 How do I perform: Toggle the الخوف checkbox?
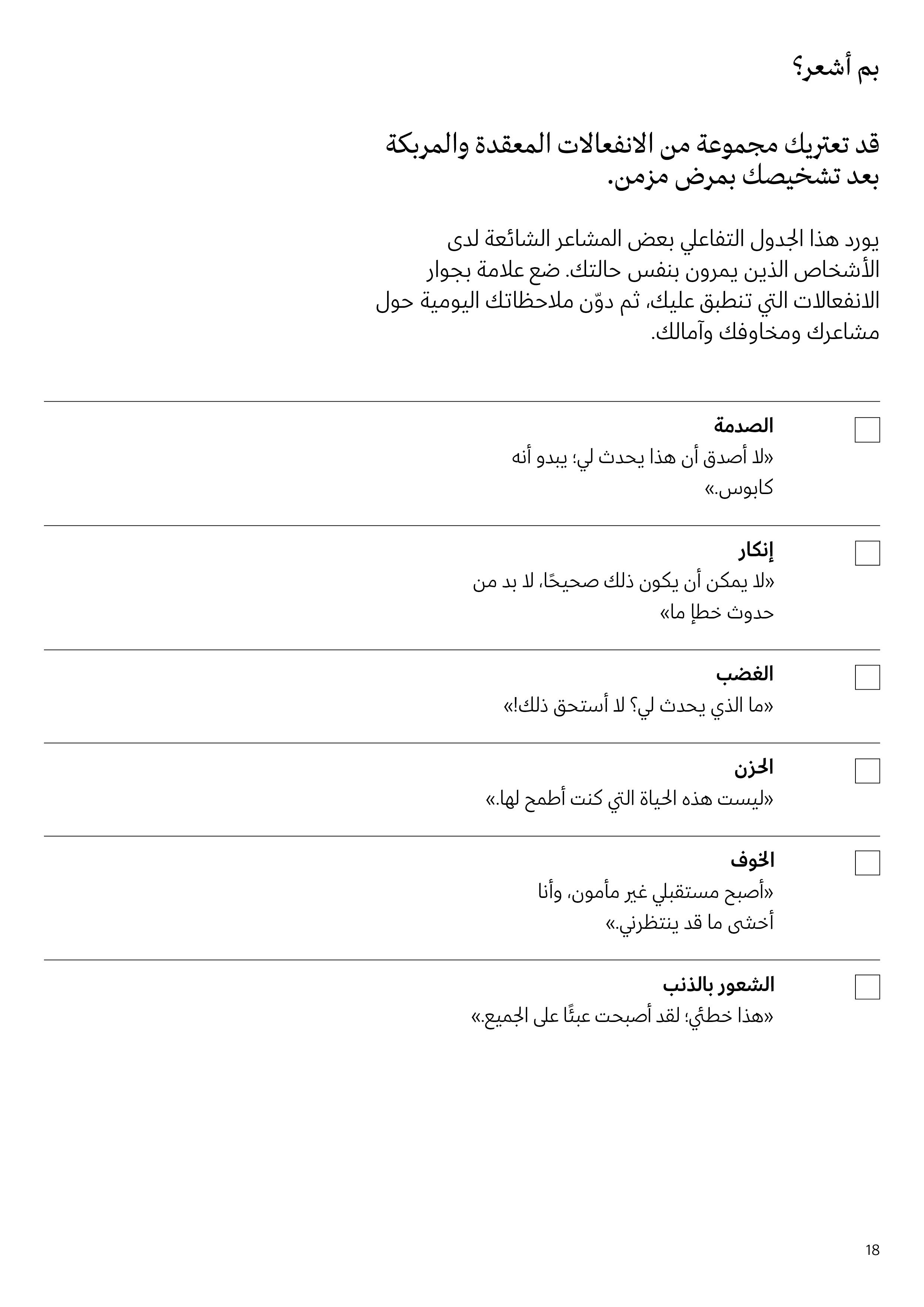[x=867, y=863]
